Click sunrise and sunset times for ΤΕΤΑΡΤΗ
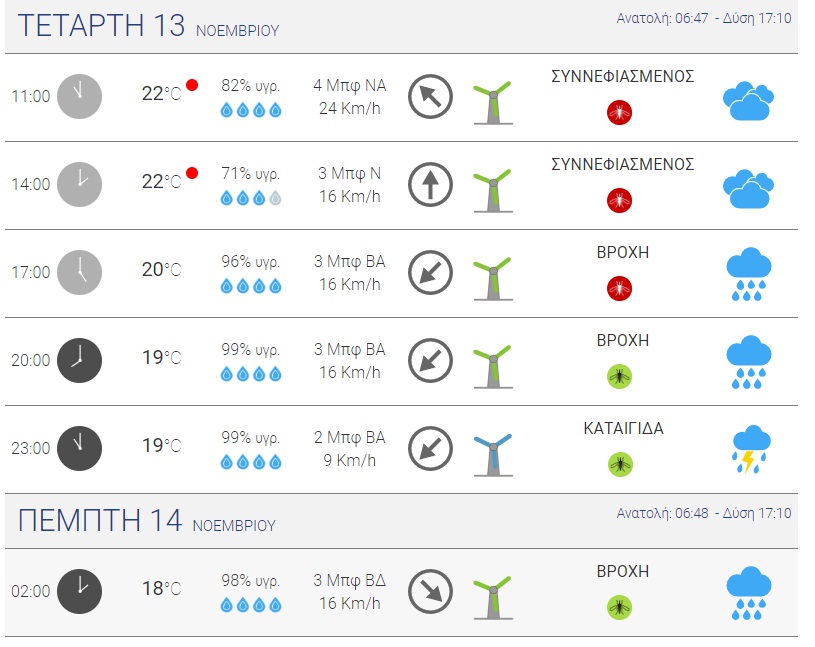Viewport: 815px width, 647px height. [x=703, y=19]
